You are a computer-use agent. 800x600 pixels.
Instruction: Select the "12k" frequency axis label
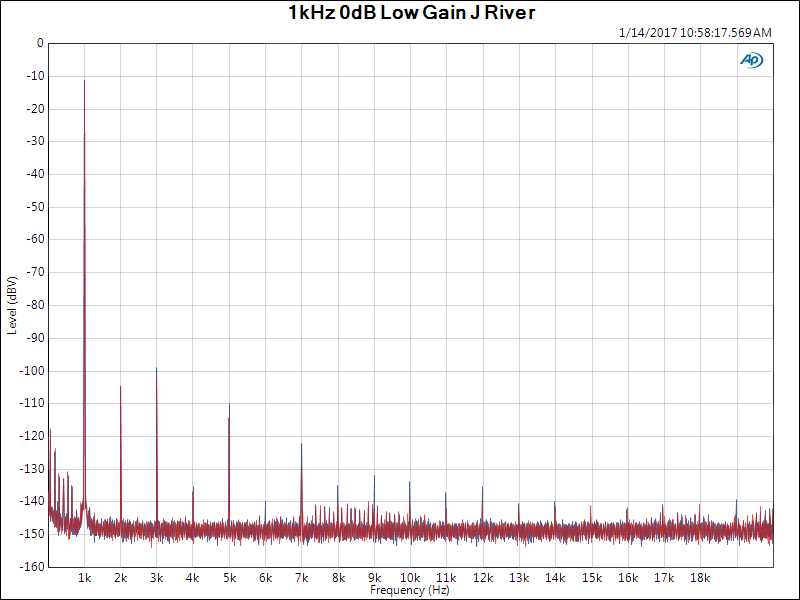[x=483, y=578]
